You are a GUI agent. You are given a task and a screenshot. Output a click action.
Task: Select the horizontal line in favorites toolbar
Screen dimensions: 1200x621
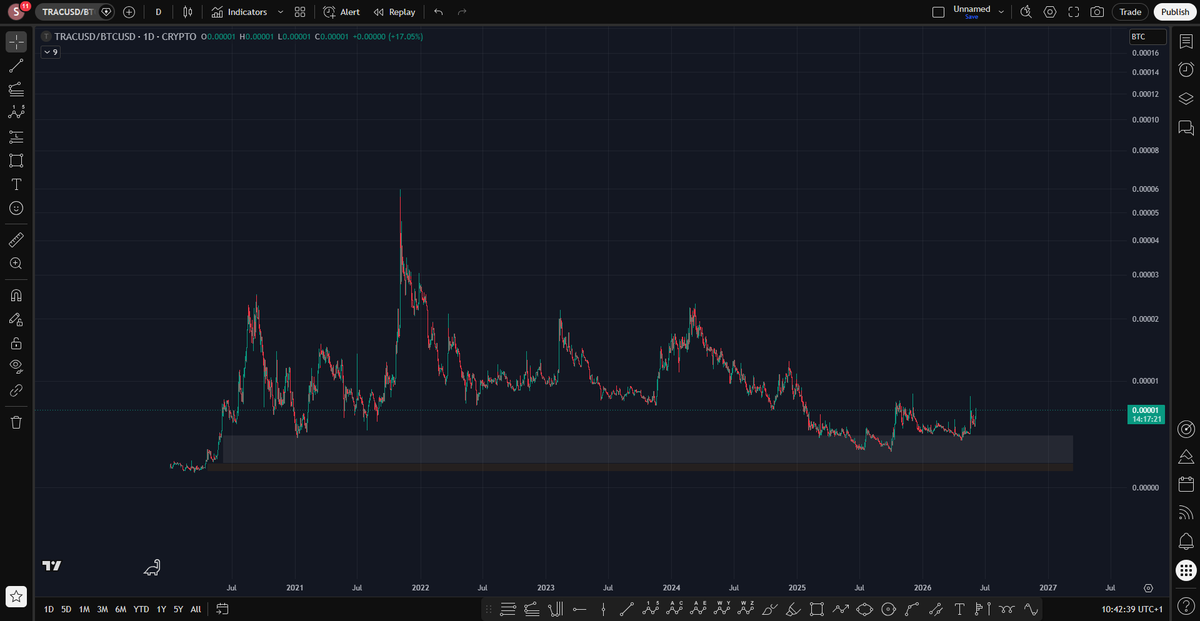579,609
